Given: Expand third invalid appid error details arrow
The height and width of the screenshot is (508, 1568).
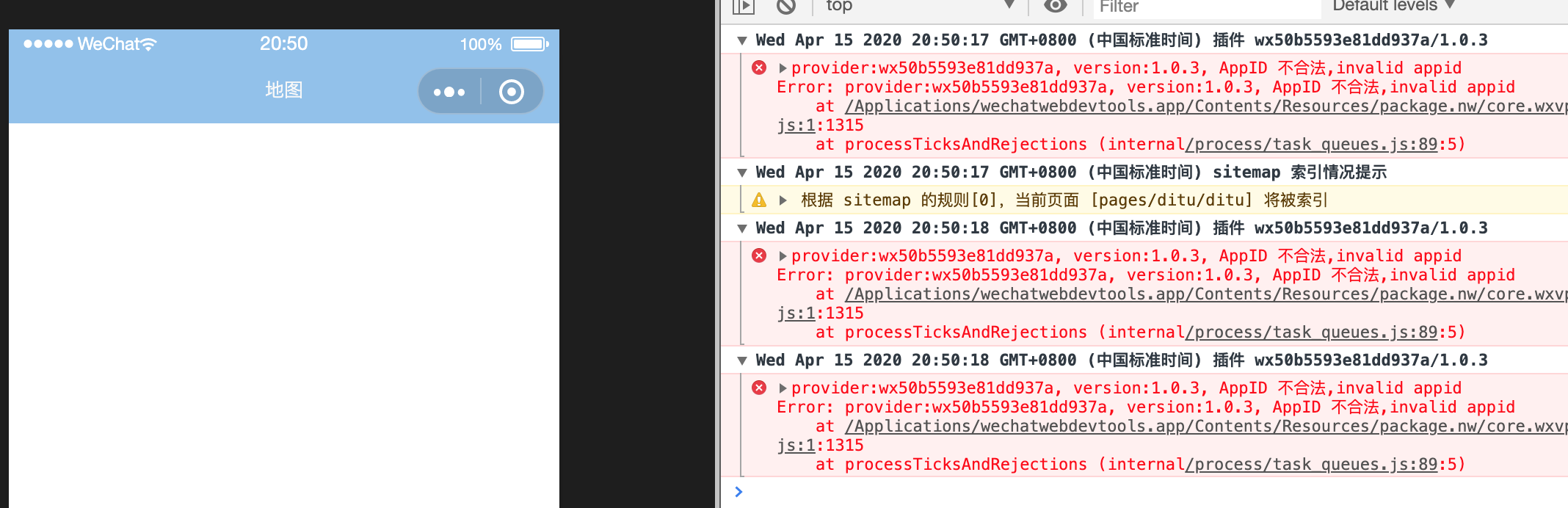Looking at the screenshot, I should [x=783, y=388].
